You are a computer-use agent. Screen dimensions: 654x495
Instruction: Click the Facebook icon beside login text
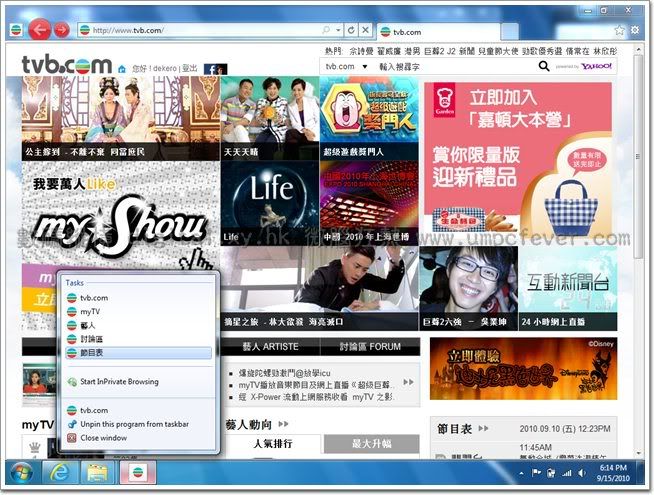(x=215, y=69)
